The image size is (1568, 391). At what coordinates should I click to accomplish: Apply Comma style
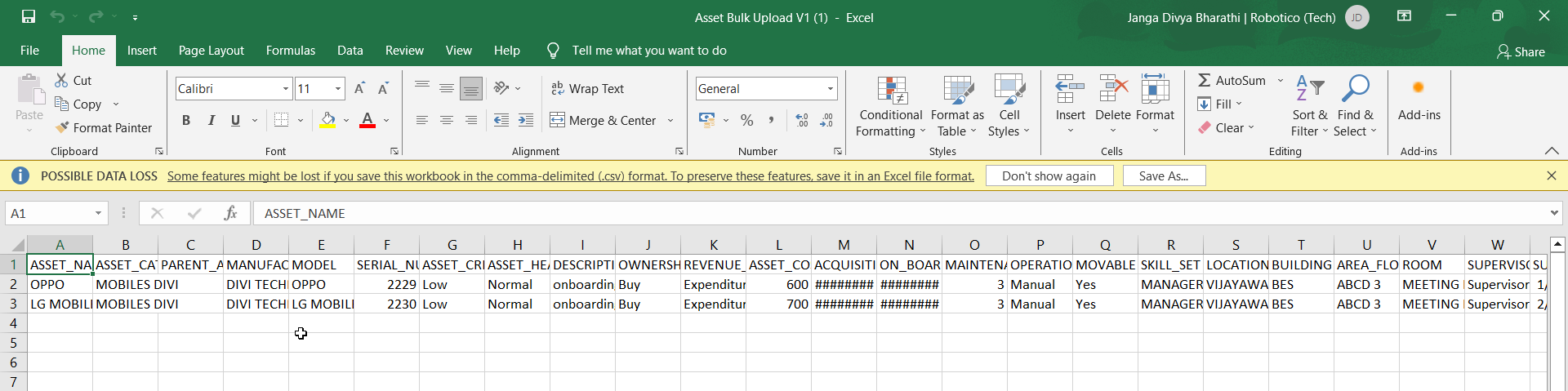tap(770, 120)
